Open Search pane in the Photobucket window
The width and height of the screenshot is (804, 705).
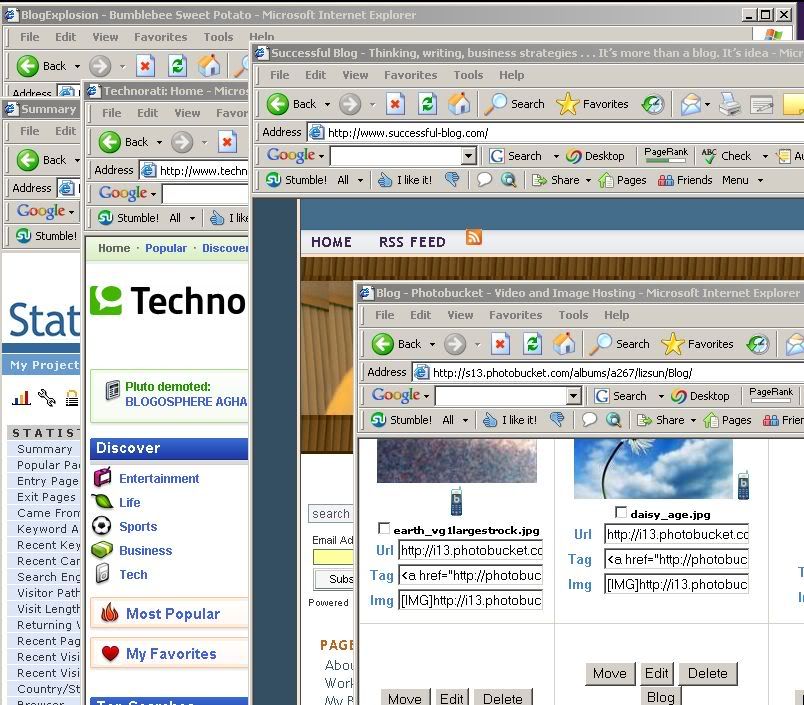[619, 344]
